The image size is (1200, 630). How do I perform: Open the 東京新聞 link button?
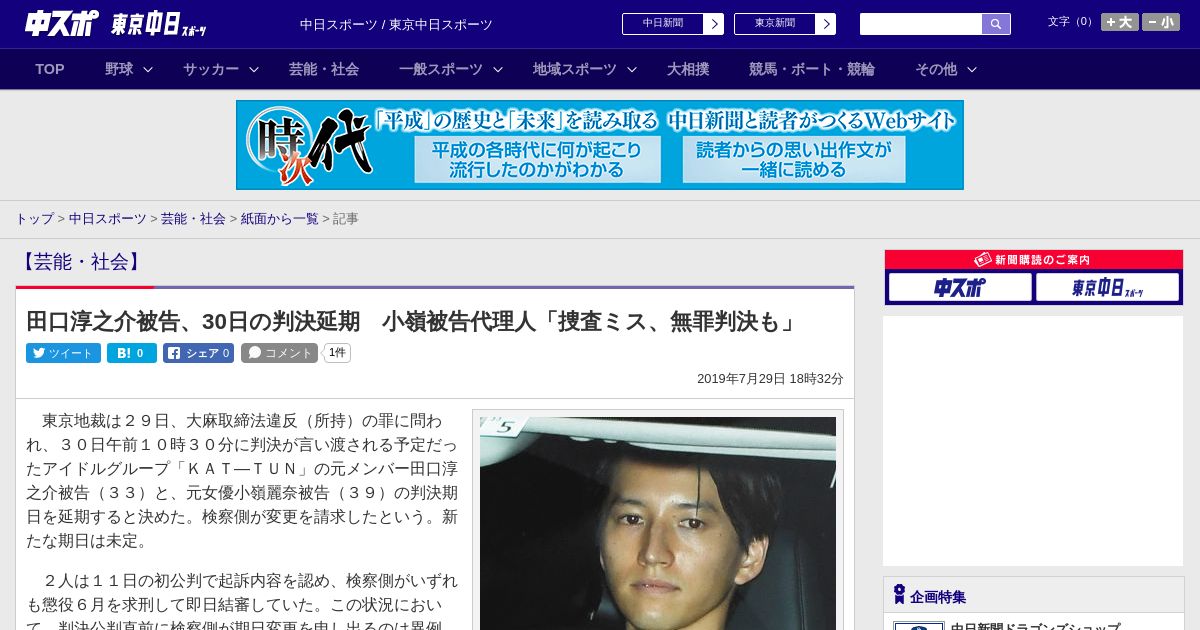[x=774, y=24]
